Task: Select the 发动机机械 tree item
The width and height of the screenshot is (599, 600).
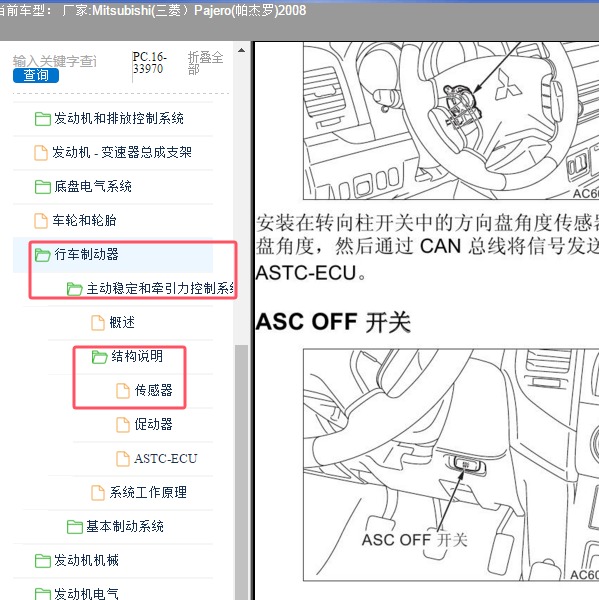Action: point(87,561)
